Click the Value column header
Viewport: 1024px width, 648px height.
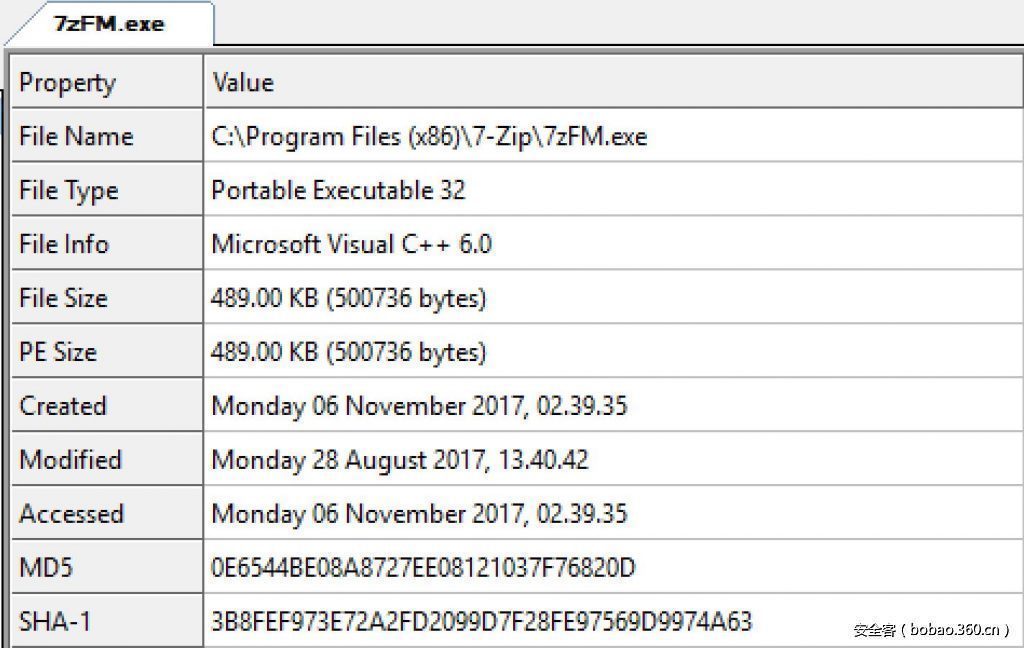pos(243,83)
